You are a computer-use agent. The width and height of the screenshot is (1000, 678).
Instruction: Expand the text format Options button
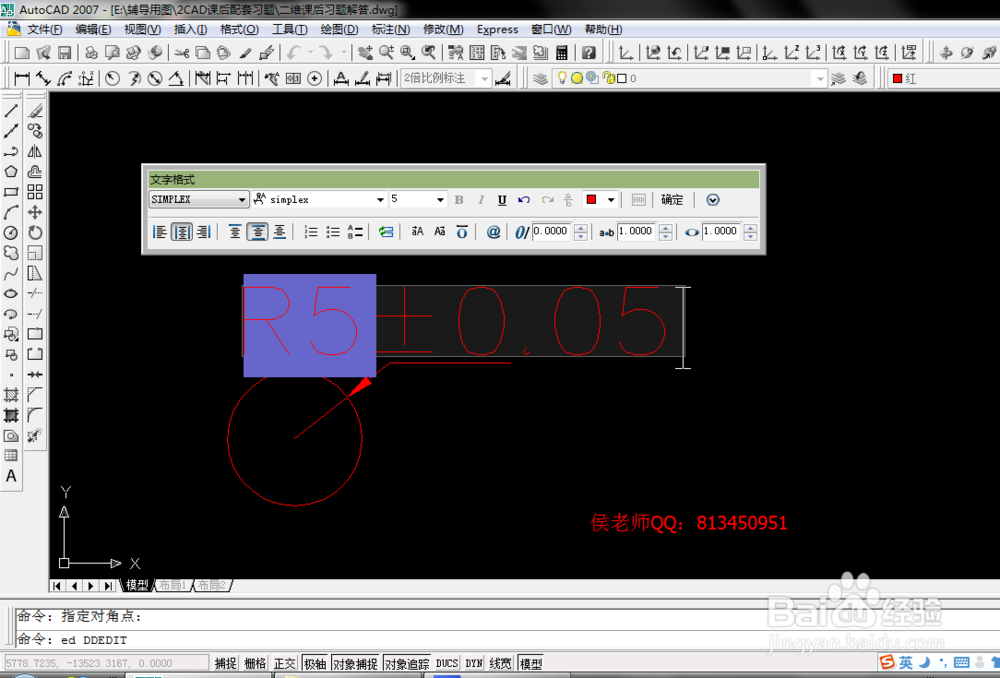click(x=713, y=200)
